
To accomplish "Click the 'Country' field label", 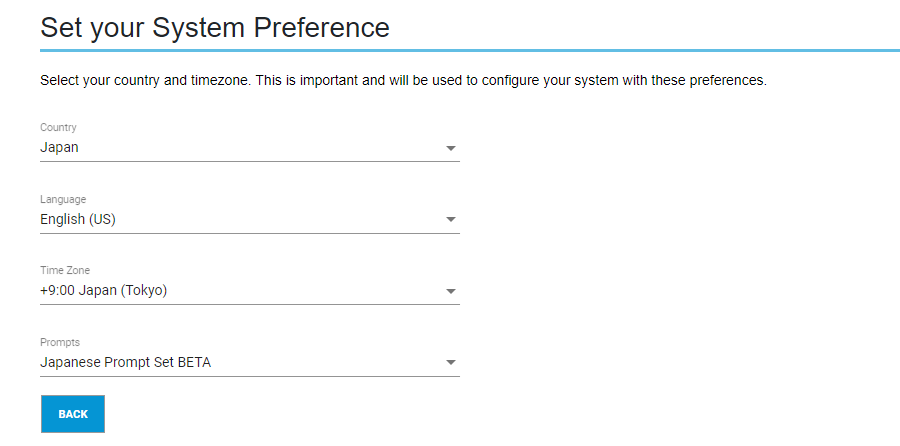I will (x=58, y=128).
